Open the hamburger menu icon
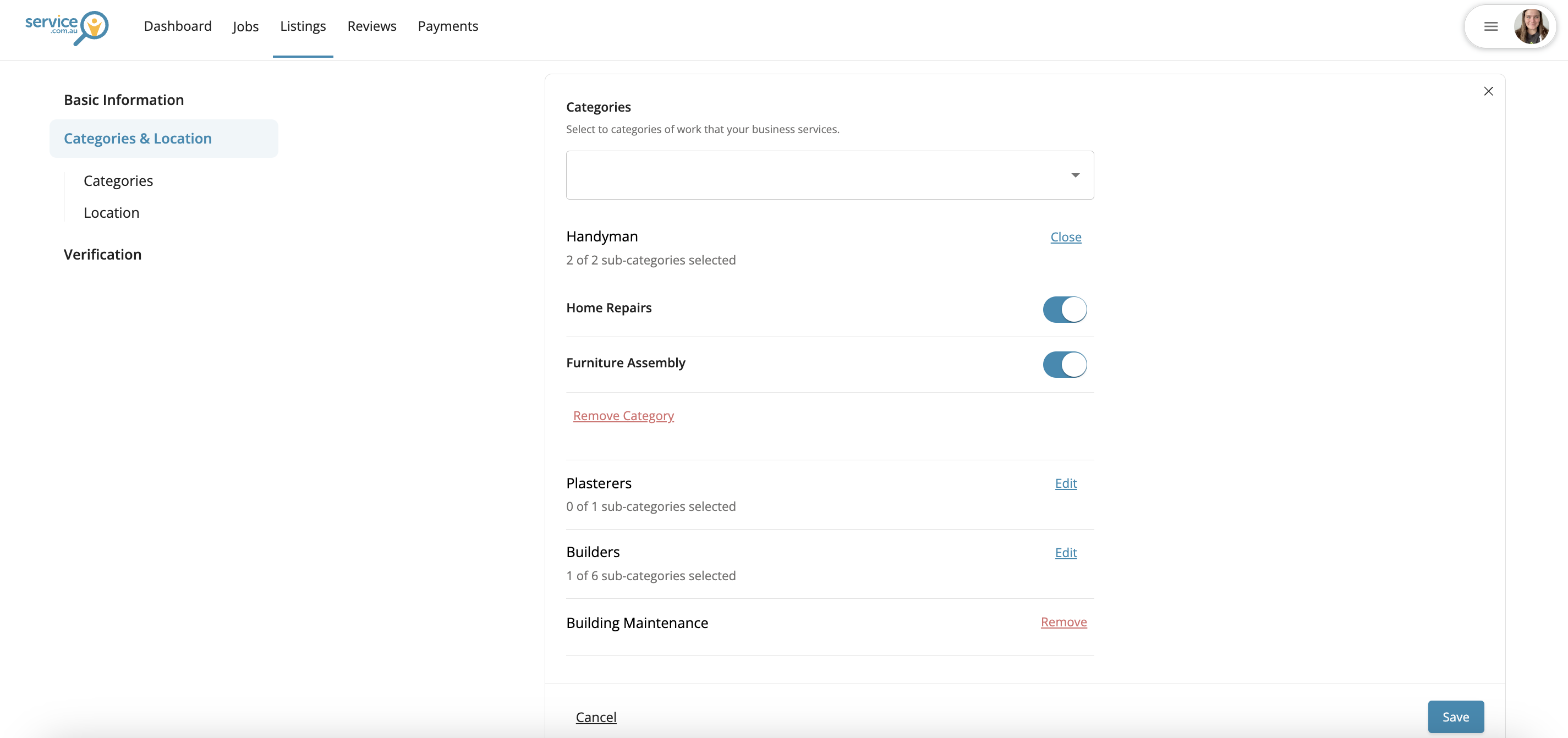The height and width of the screenshot is (738, 1568). click(1490, 26)
